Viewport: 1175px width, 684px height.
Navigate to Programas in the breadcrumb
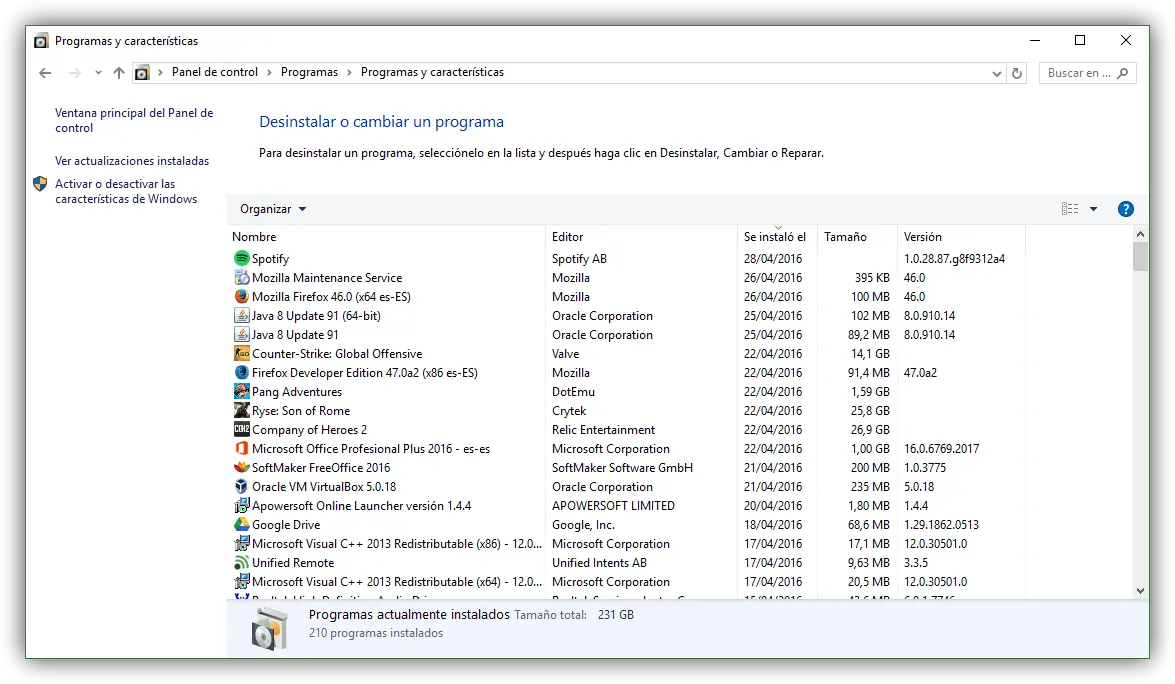[309, 71]
